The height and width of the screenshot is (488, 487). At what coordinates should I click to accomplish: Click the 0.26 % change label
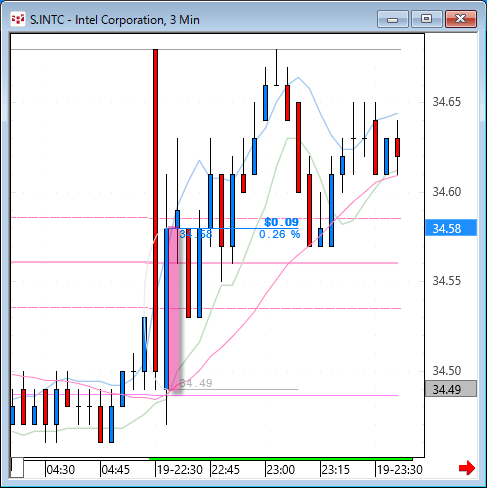pyautogui.click(x=279, y=234)
